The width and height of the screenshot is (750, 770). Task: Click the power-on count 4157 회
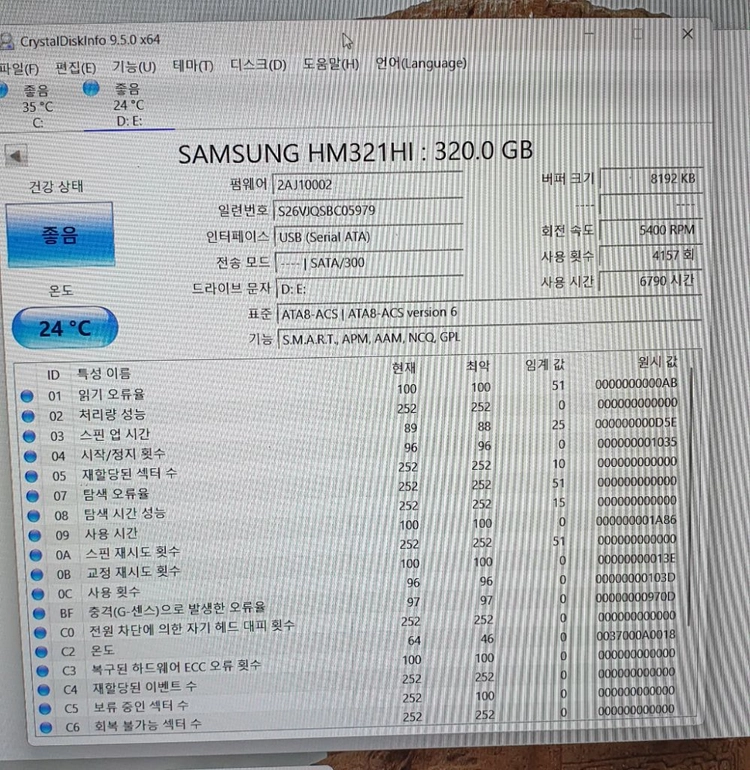click(x=651, y=256)
